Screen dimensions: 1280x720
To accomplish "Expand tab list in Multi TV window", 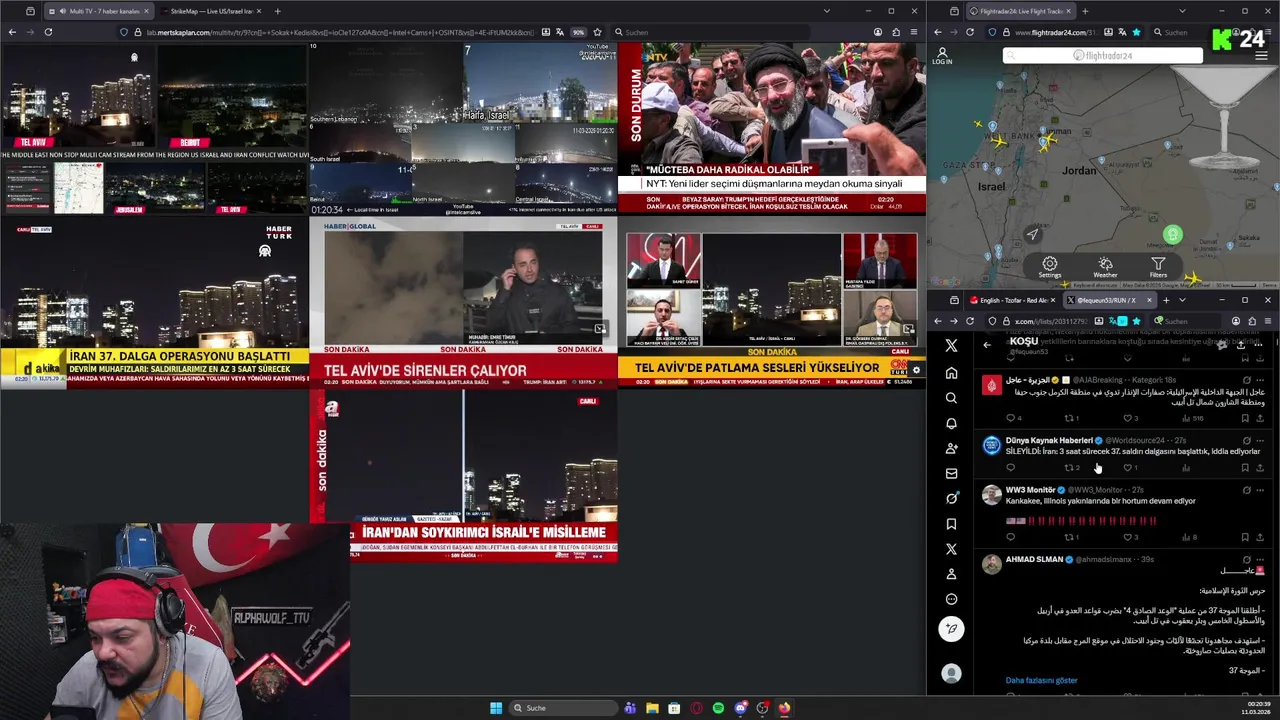I will [826, 11].
